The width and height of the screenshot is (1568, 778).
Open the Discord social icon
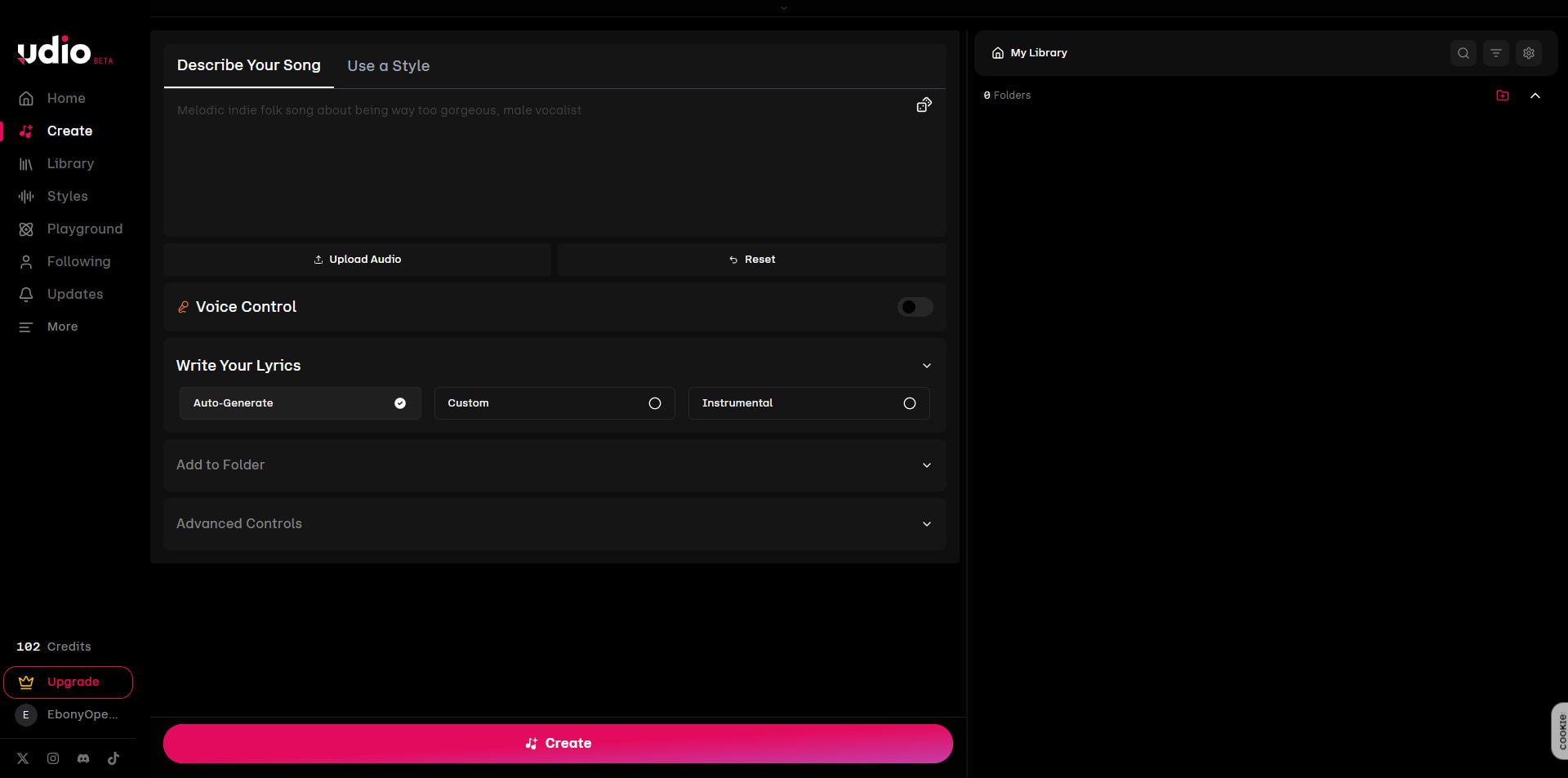tap(83, 758)
